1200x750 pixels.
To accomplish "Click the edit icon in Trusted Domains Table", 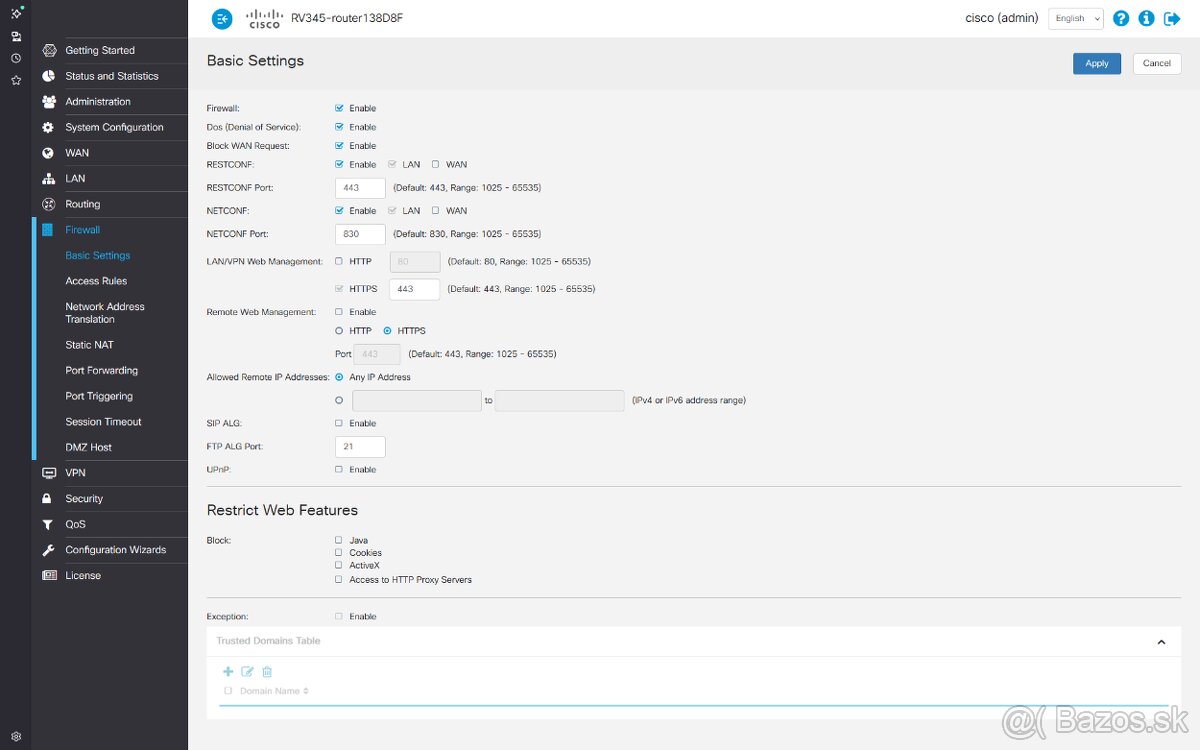I will [x=247, y=671].
